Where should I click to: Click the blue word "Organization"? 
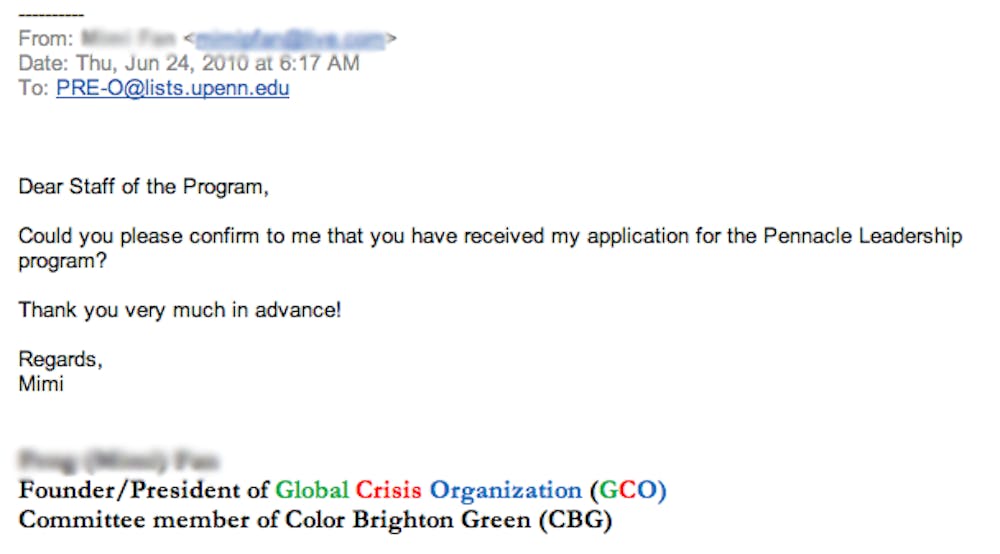[x=505, y=491]
